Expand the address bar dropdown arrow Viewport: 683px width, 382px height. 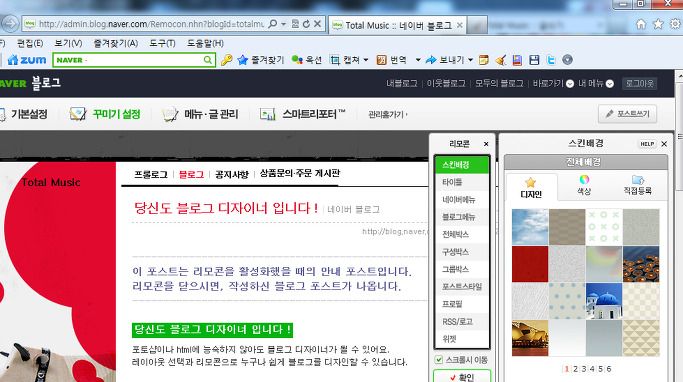point(284,24)
